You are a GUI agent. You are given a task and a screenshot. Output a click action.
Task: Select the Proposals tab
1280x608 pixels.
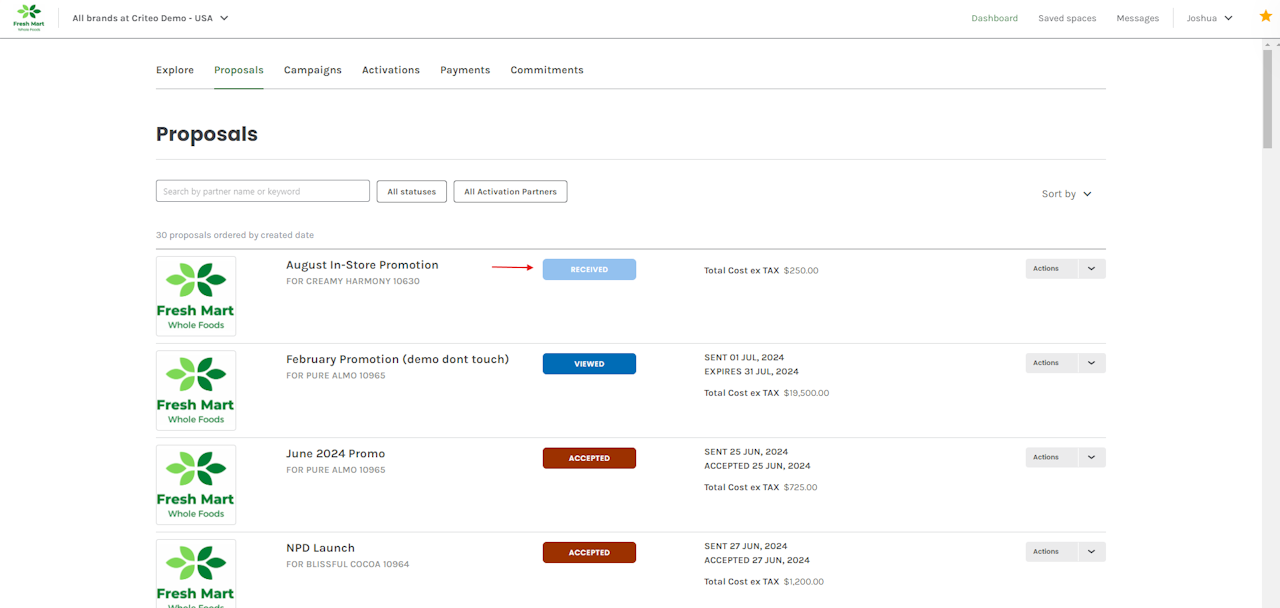239,70
